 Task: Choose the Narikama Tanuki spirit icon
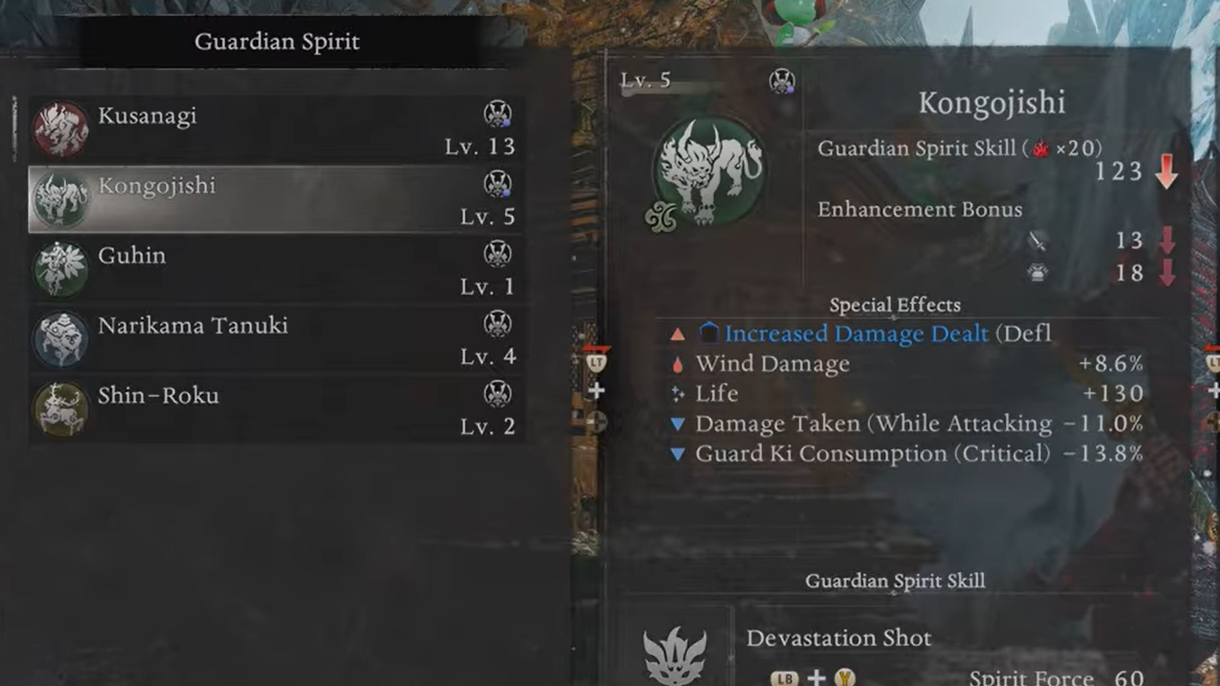[x=61, y=340]
